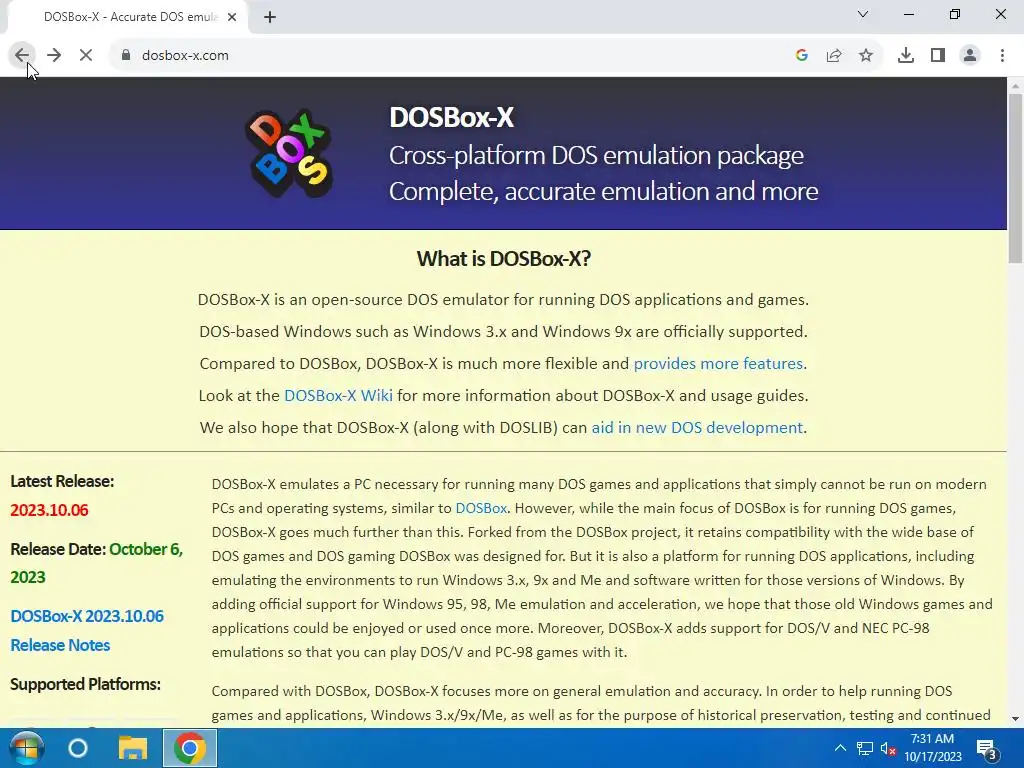Click the 'Supported Platforms:' label
This screenshot has width=1024, height=768.
click(x=85, y=684)
